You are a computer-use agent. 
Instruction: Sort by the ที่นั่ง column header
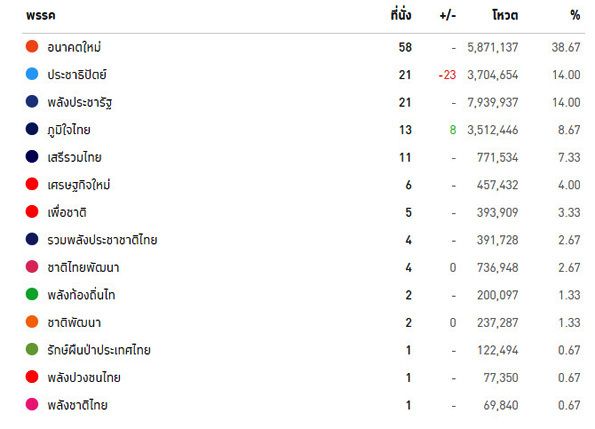pyautogui.click(x=401, y=15)
